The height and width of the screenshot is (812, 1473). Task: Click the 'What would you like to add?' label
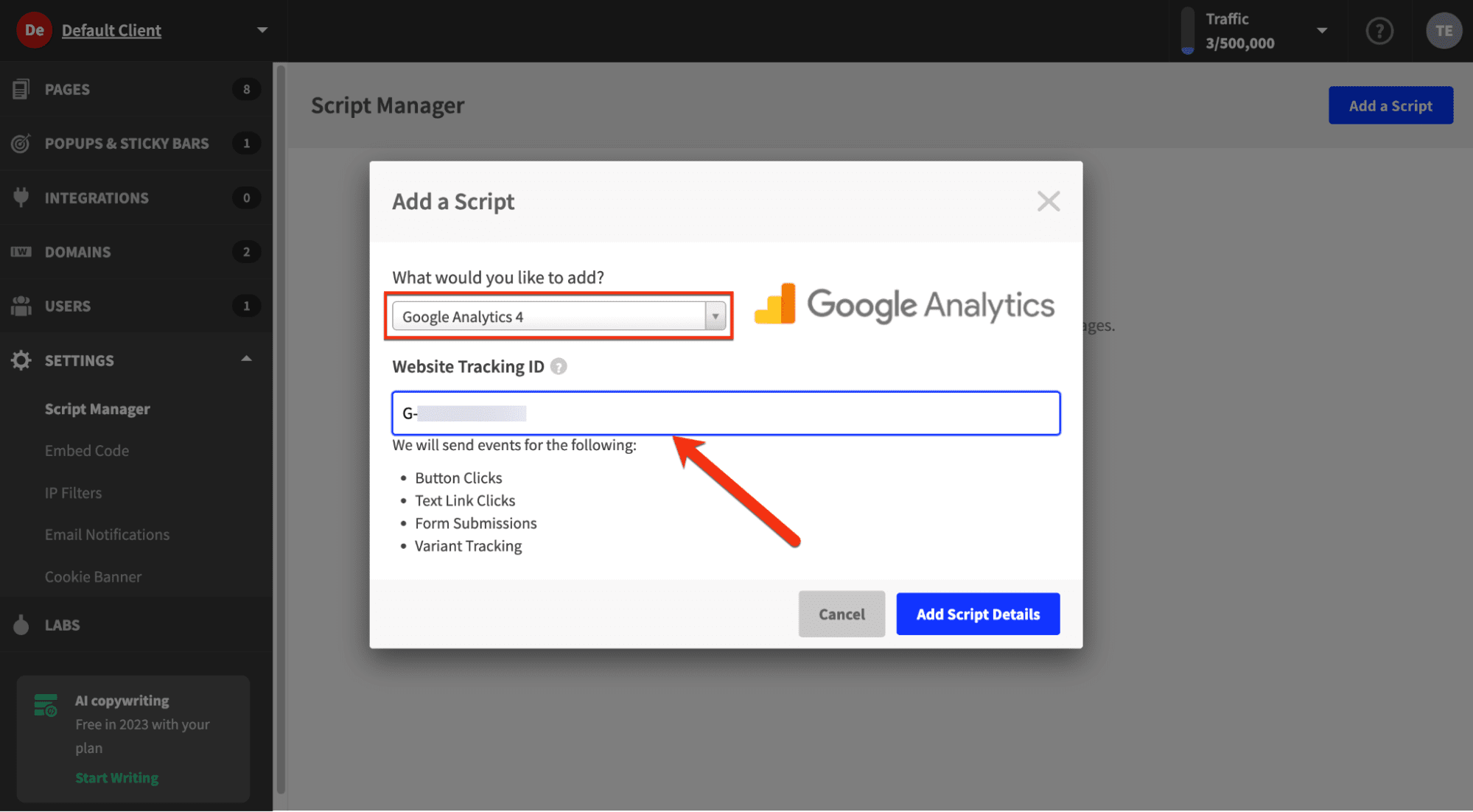(x=498, y=278)
